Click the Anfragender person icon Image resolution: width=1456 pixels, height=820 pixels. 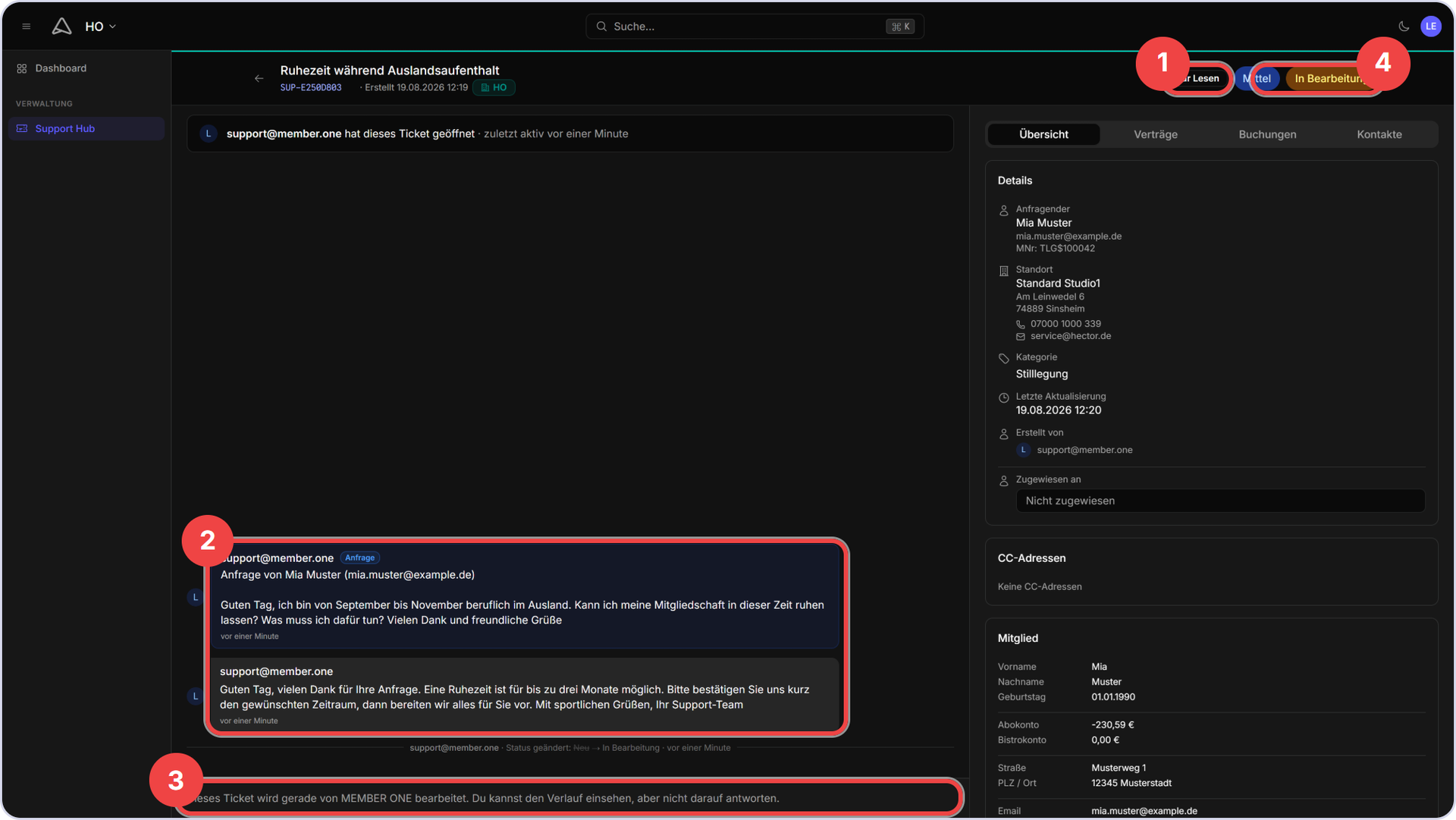coord(1003,210)
